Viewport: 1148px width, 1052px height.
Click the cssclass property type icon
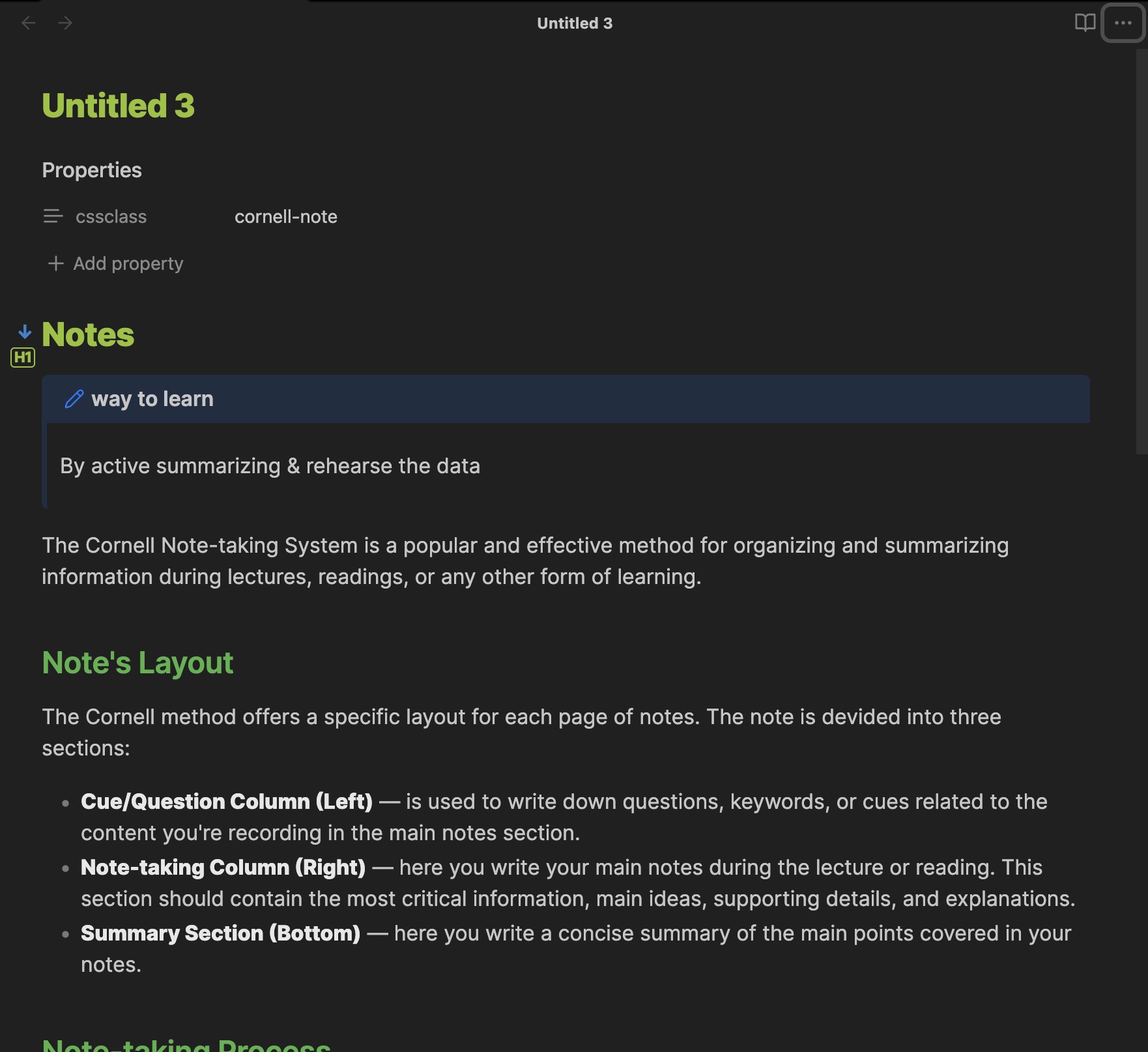(53, 216)
